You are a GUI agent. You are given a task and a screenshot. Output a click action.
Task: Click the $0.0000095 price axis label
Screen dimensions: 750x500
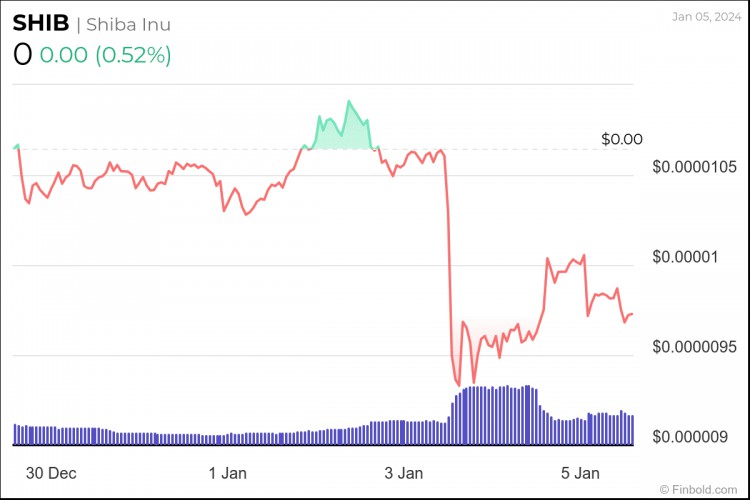694,347
